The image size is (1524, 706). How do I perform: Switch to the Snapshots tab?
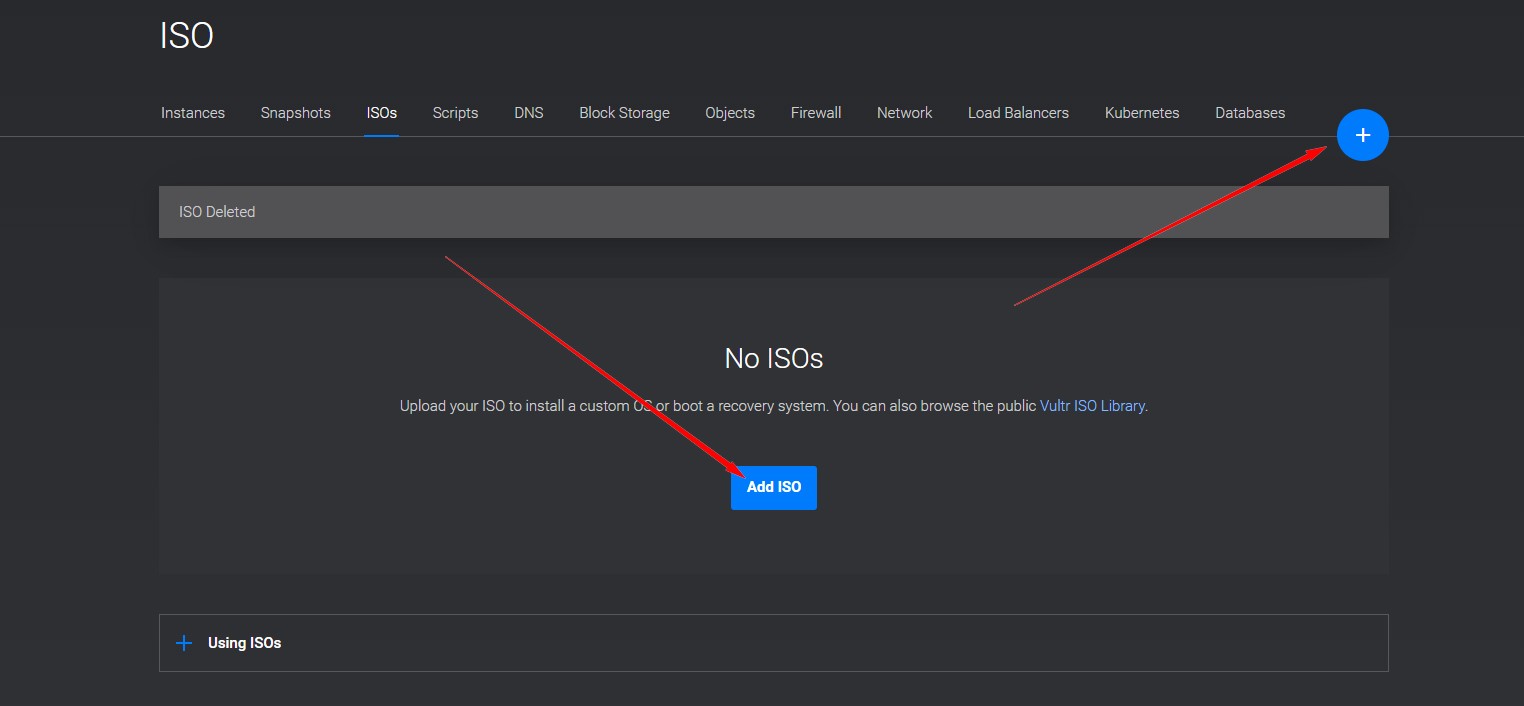[x=295, y=113]
